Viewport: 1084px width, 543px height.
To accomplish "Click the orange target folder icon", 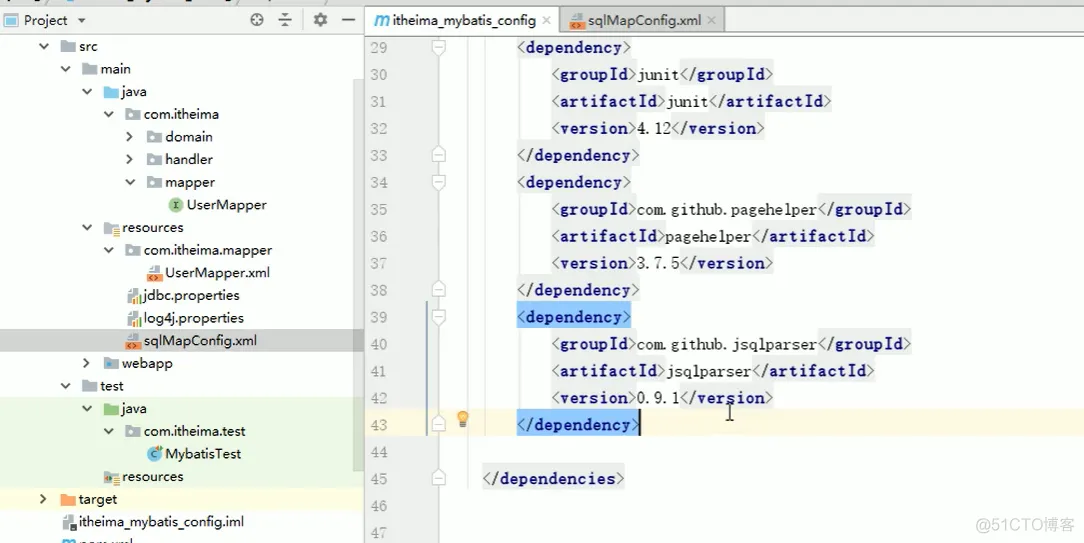I will [68, 499].
